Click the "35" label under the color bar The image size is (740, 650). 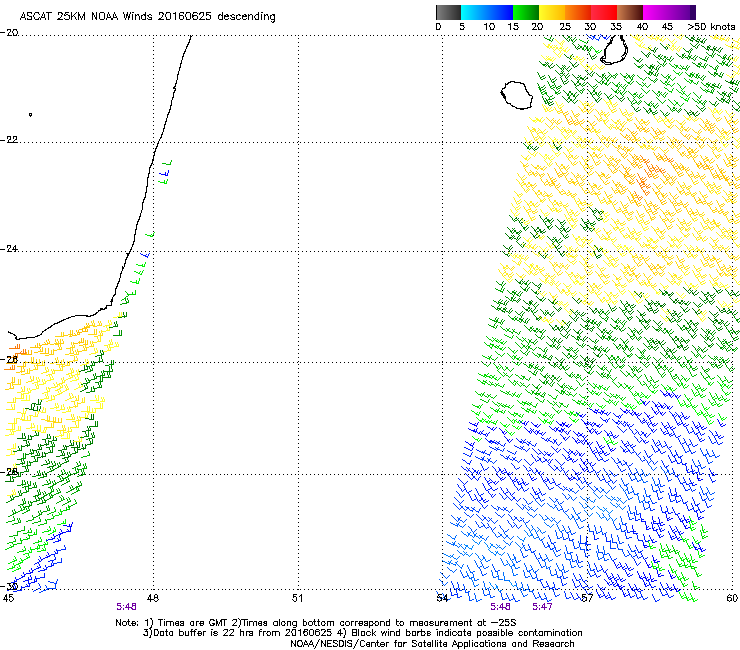(x=616, y=27)
